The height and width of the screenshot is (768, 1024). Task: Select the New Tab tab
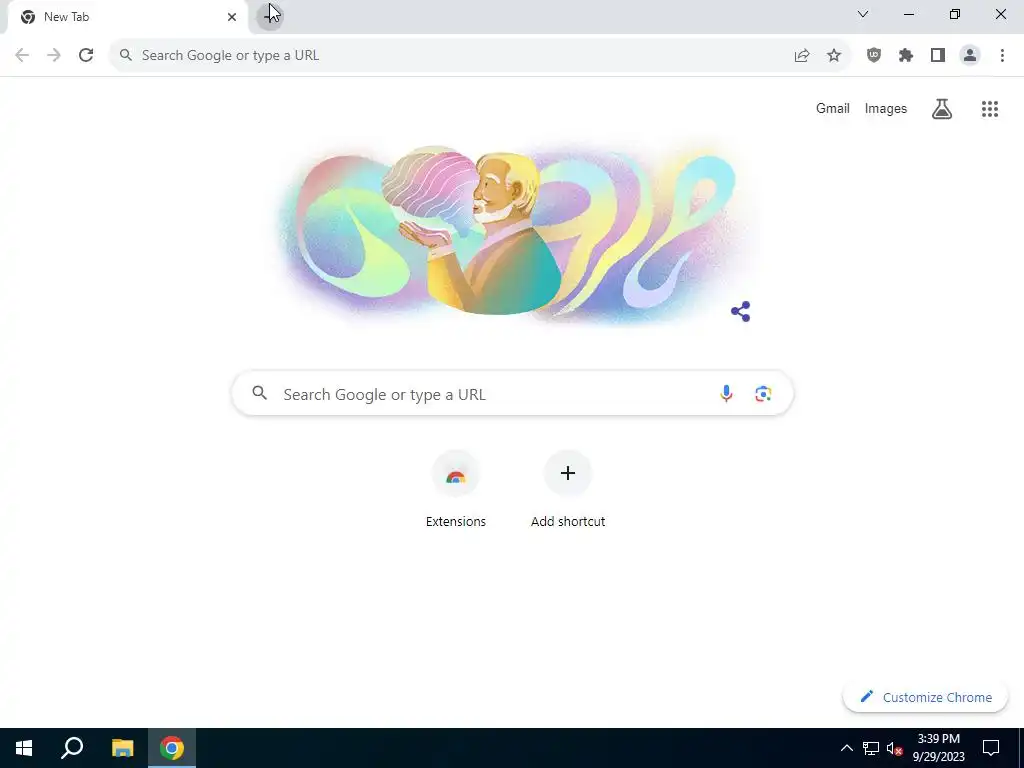click(x=129, y=17)
